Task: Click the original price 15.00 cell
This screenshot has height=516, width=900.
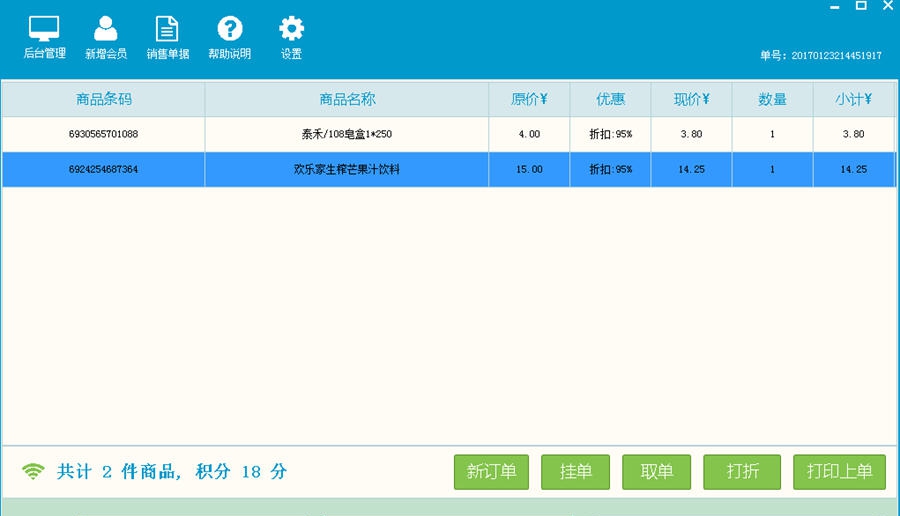Action: [529, 169]
